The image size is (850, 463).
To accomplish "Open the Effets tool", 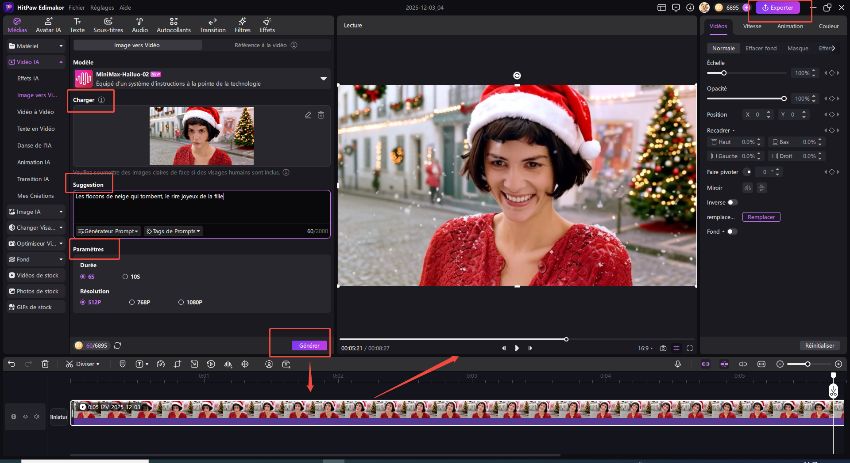I will click(267, 25).
